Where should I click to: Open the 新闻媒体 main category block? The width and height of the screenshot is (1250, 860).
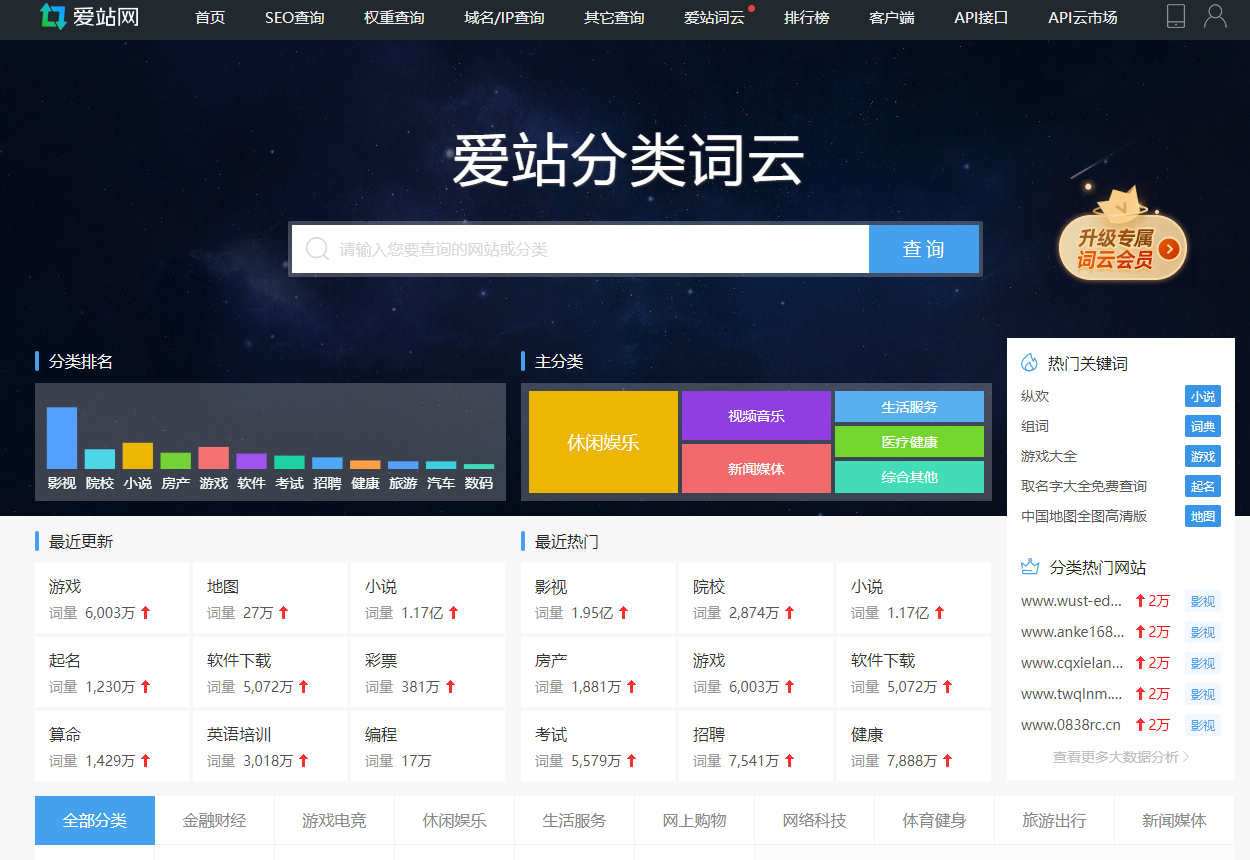coord(756,469)
